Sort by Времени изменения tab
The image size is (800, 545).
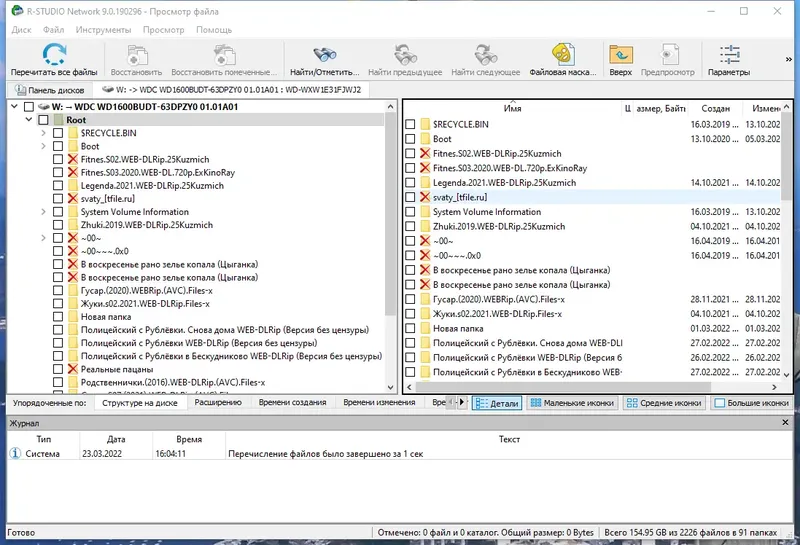pyautogui.click(x=379, y=403)
